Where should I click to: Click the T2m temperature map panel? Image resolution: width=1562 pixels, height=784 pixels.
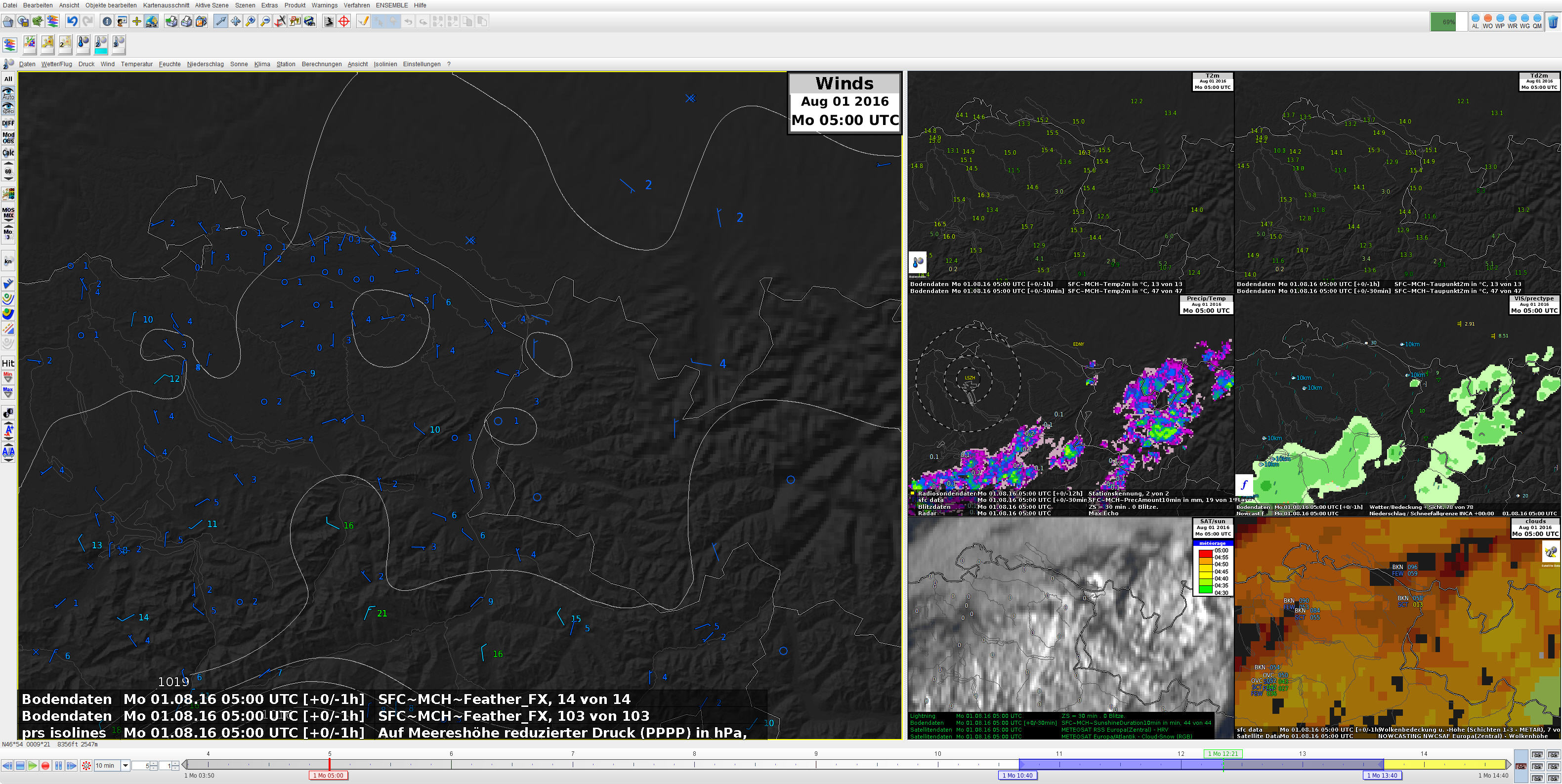1070,182
